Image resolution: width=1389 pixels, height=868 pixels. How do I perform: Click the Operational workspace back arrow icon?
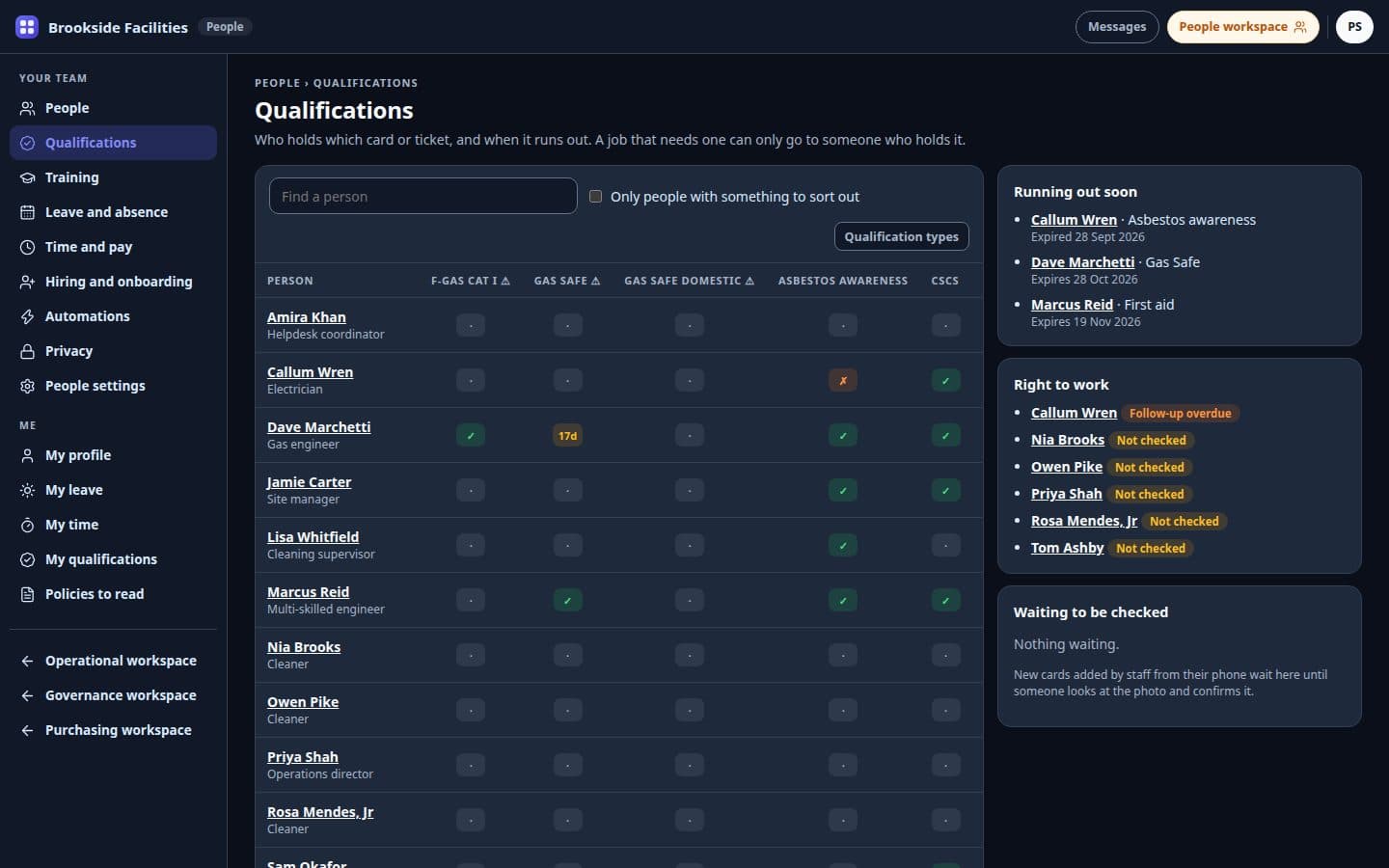click(27, 661)
